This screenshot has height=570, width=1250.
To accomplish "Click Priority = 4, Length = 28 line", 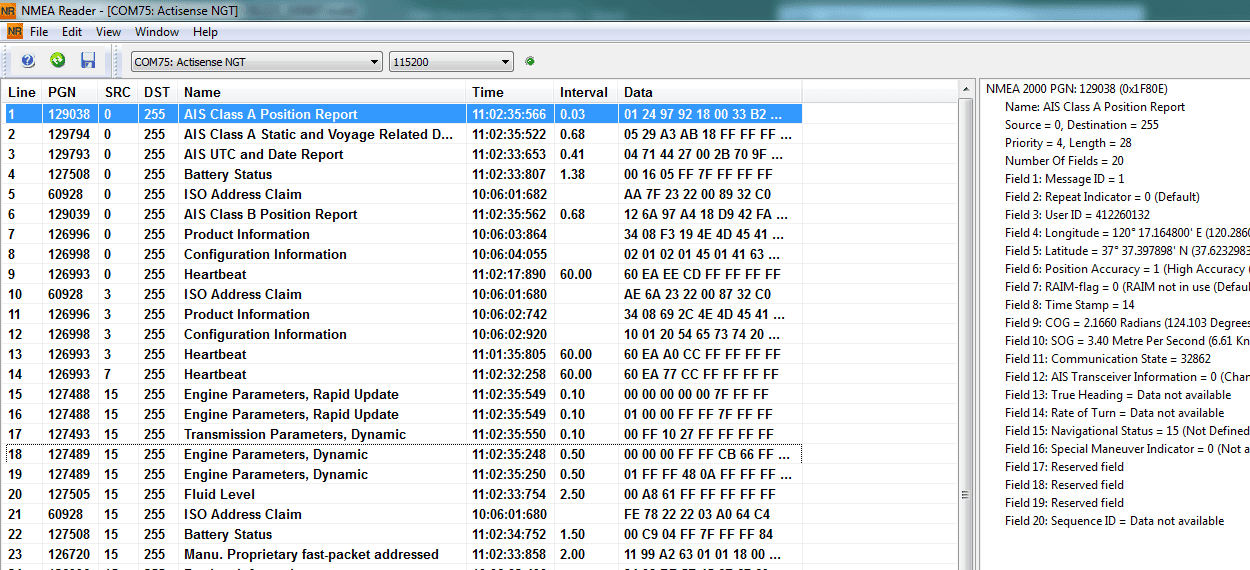I will [1068, 142].
